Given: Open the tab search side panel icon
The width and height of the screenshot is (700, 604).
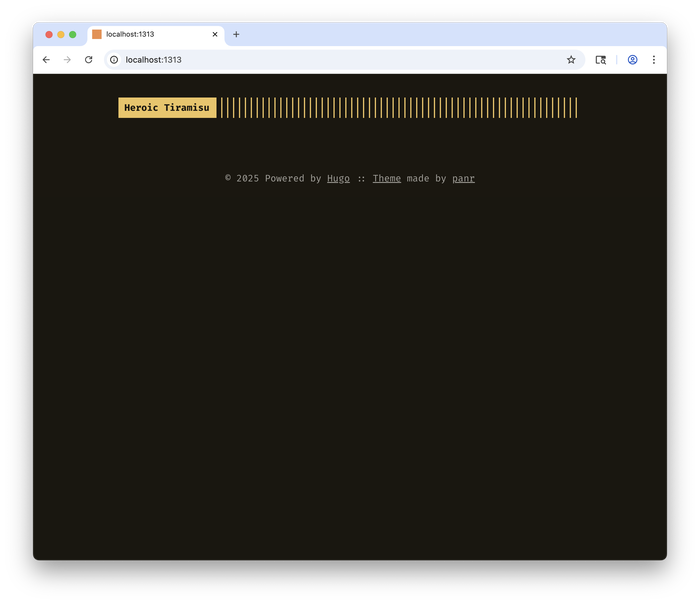Looking at the screenshot, I should [601, 60].
